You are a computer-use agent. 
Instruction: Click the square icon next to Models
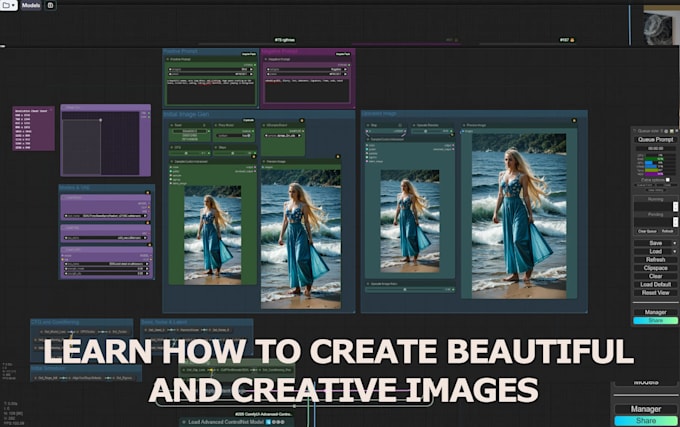point(51,5)
